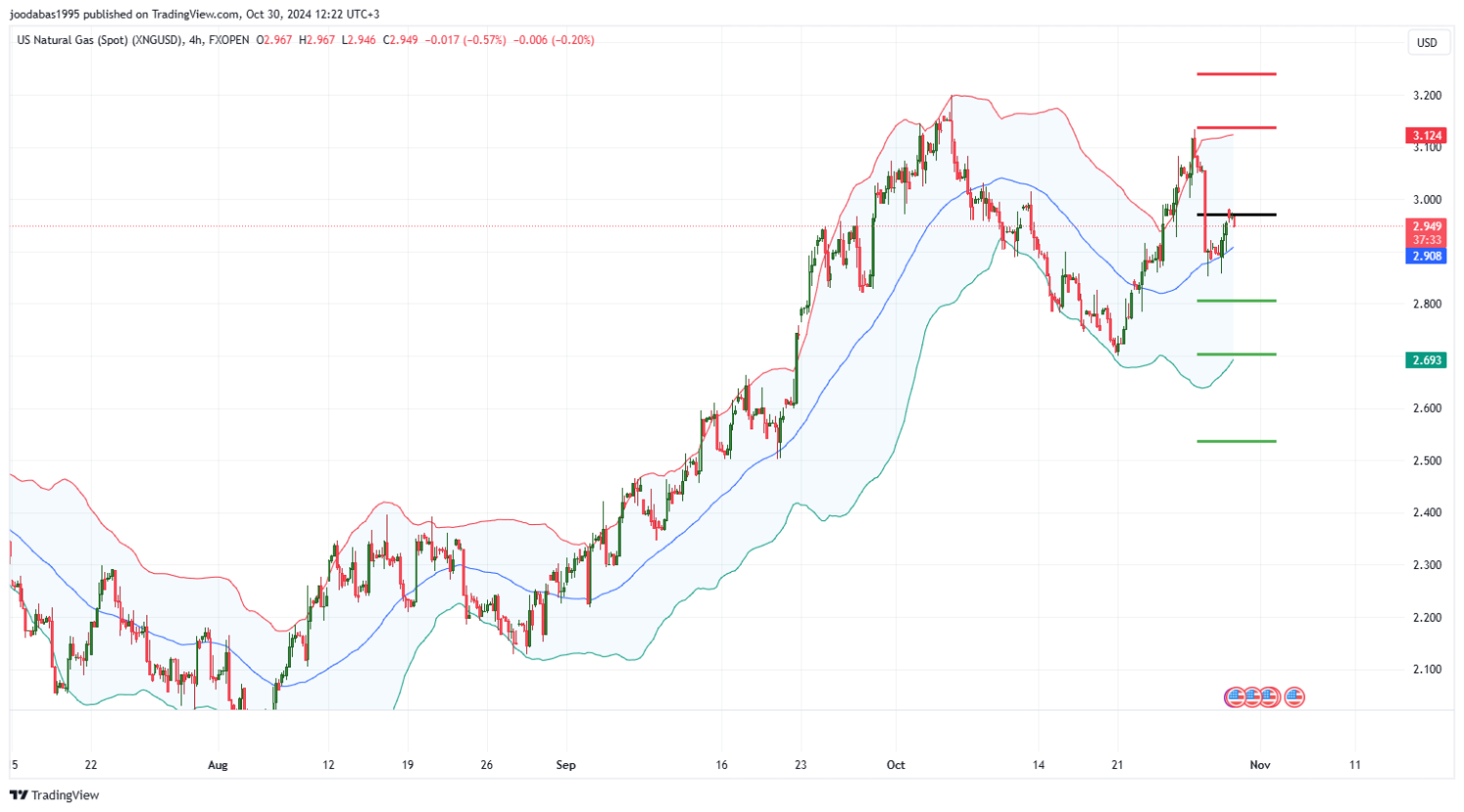
Task: Click the 2.800 price axis label
Action: 1426,304
